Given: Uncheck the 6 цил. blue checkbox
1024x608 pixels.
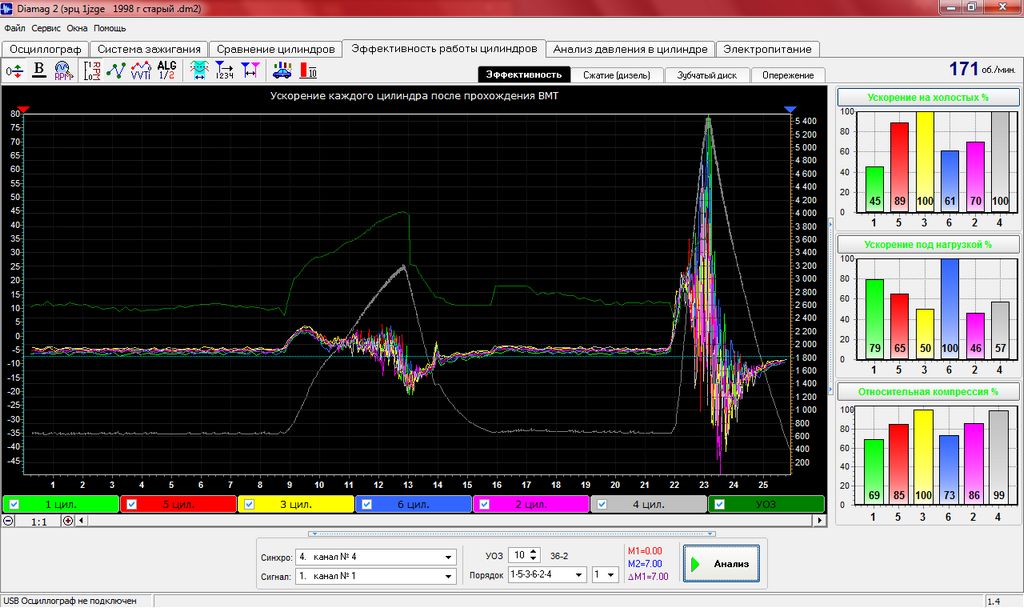Looking at the screenshot, I should pos(367,505).
